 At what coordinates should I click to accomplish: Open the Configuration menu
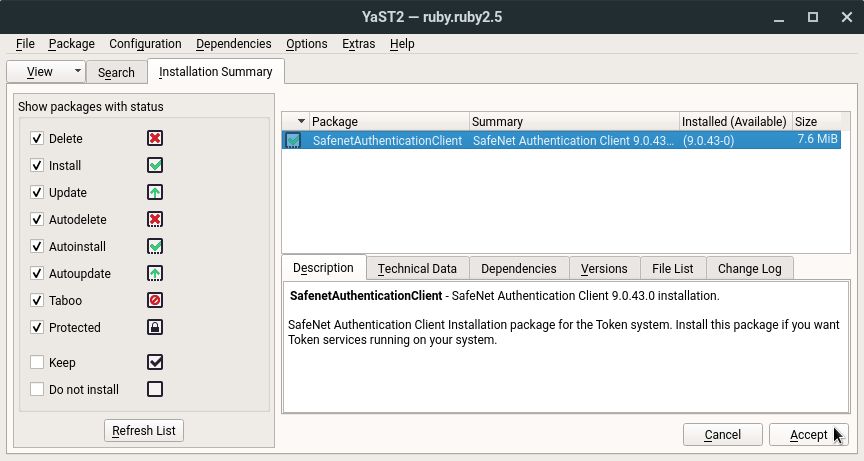pos(145,44)
